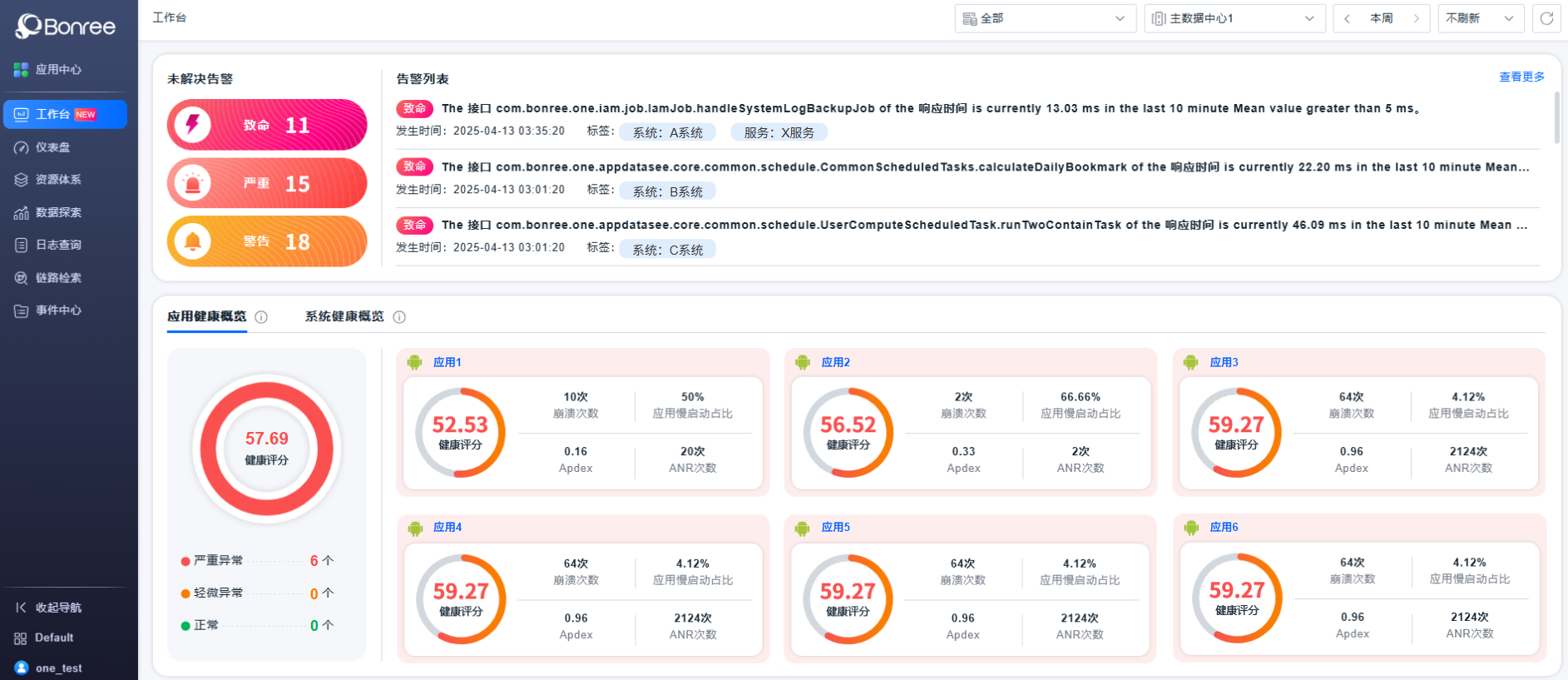Viewport: 1568px width, 680px height.
Task: Click the refresh icon in top bar
Action: pos(1546,18)
